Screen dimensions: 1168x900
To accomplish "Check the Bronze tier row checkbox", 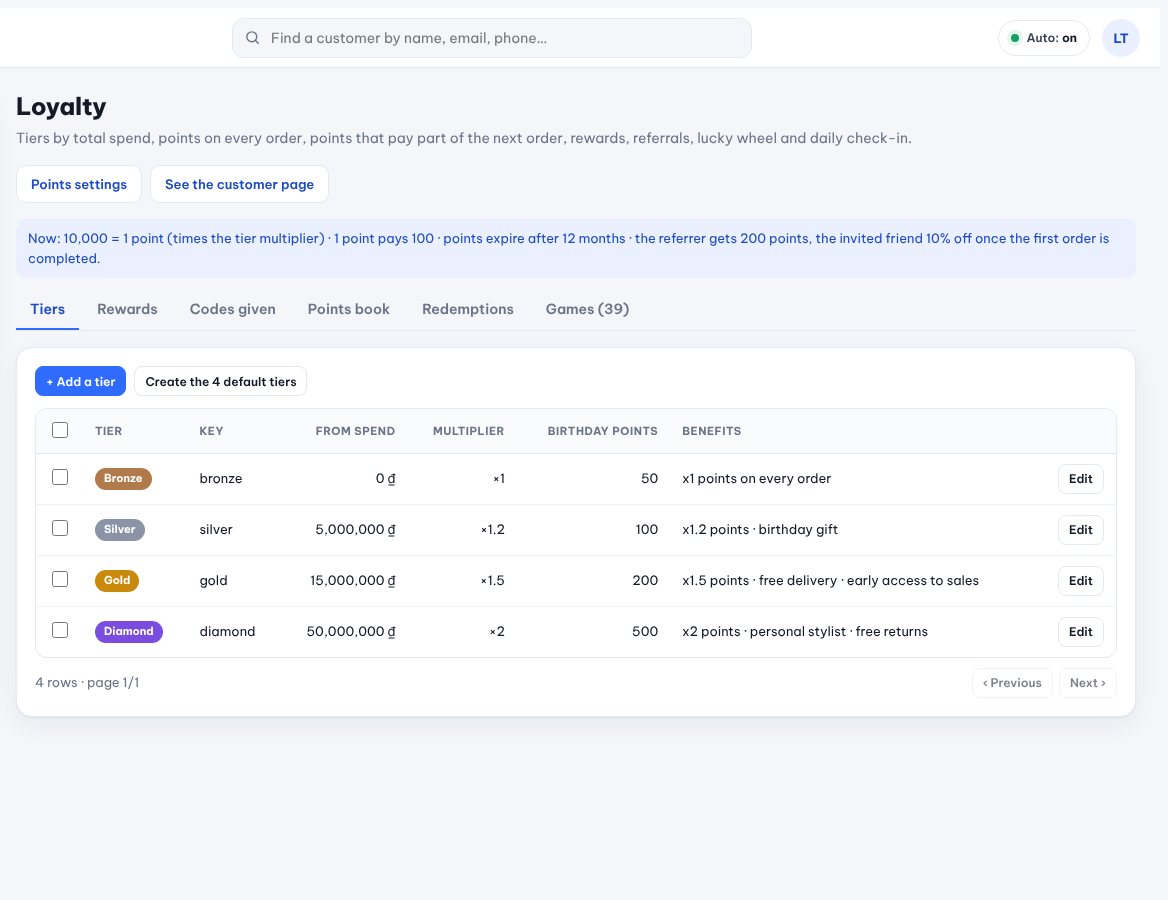I will point(60,478).
